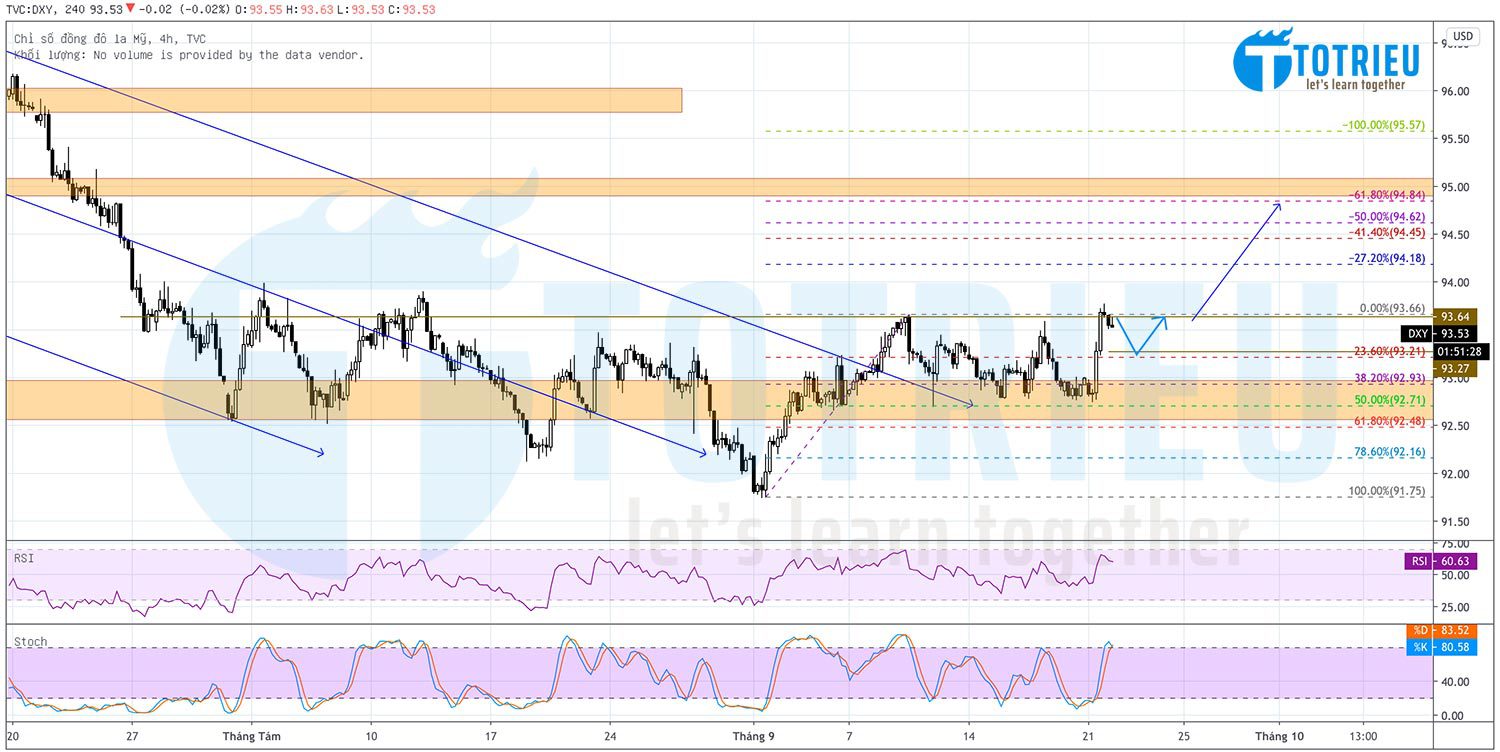
Task: Click the red down-arrow next to the quote
Action: point(128,7)
